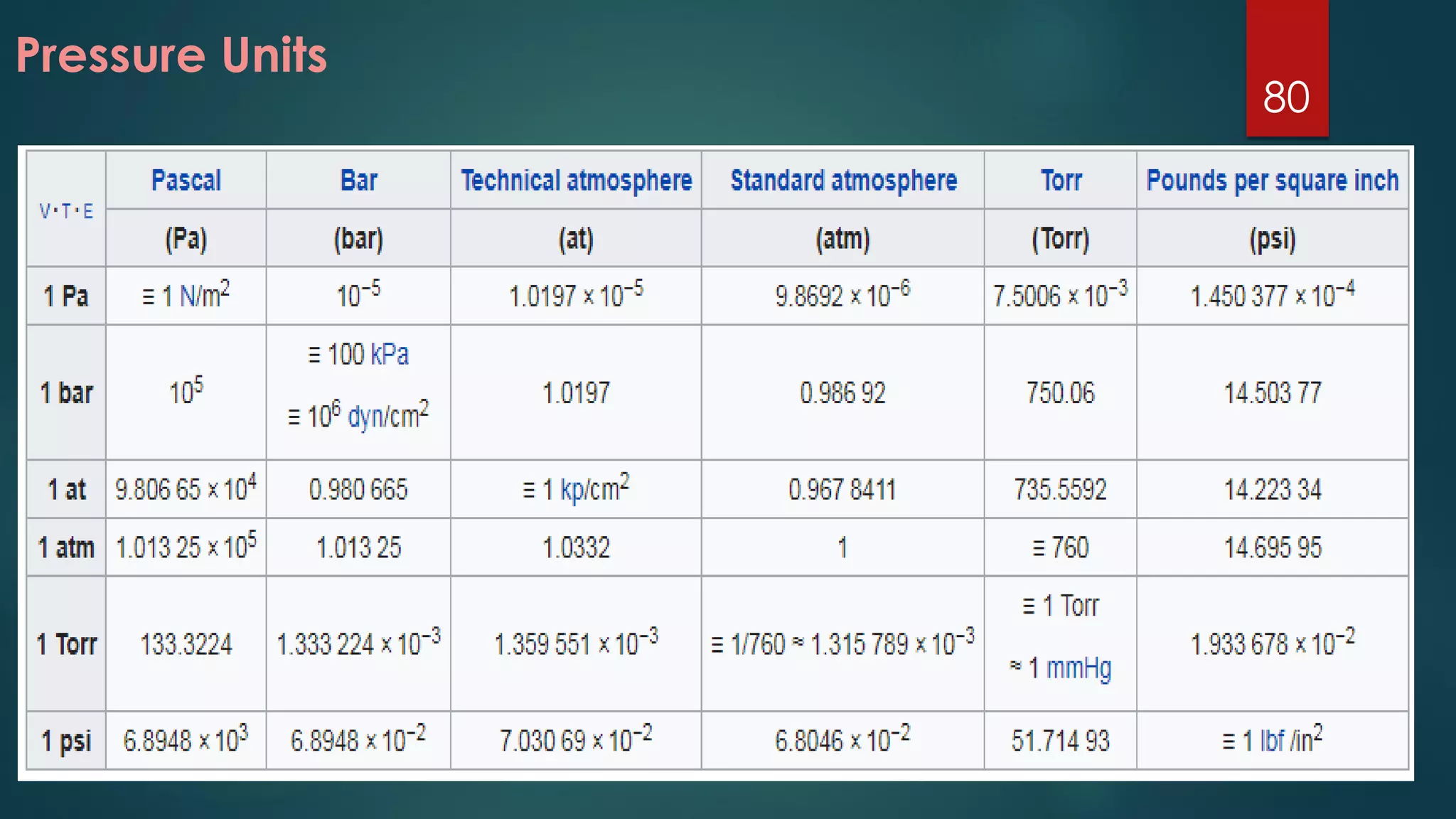The width and height of the screenshot is (1456, 819).
Task: Select value 51.714 93
Action: 1061,741
